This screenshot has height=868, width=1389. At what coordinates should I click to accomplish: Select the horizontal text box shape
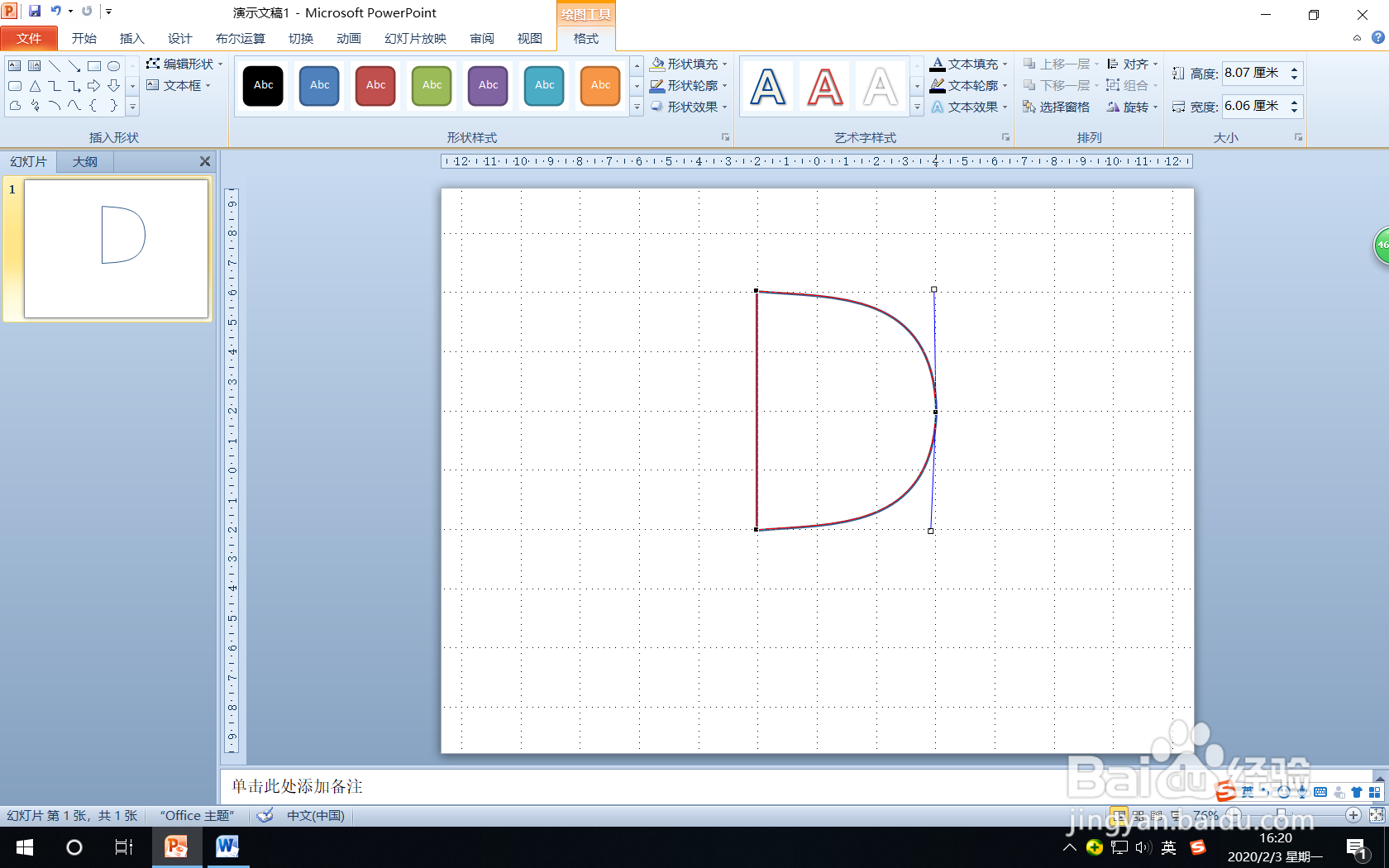point(15,66)
